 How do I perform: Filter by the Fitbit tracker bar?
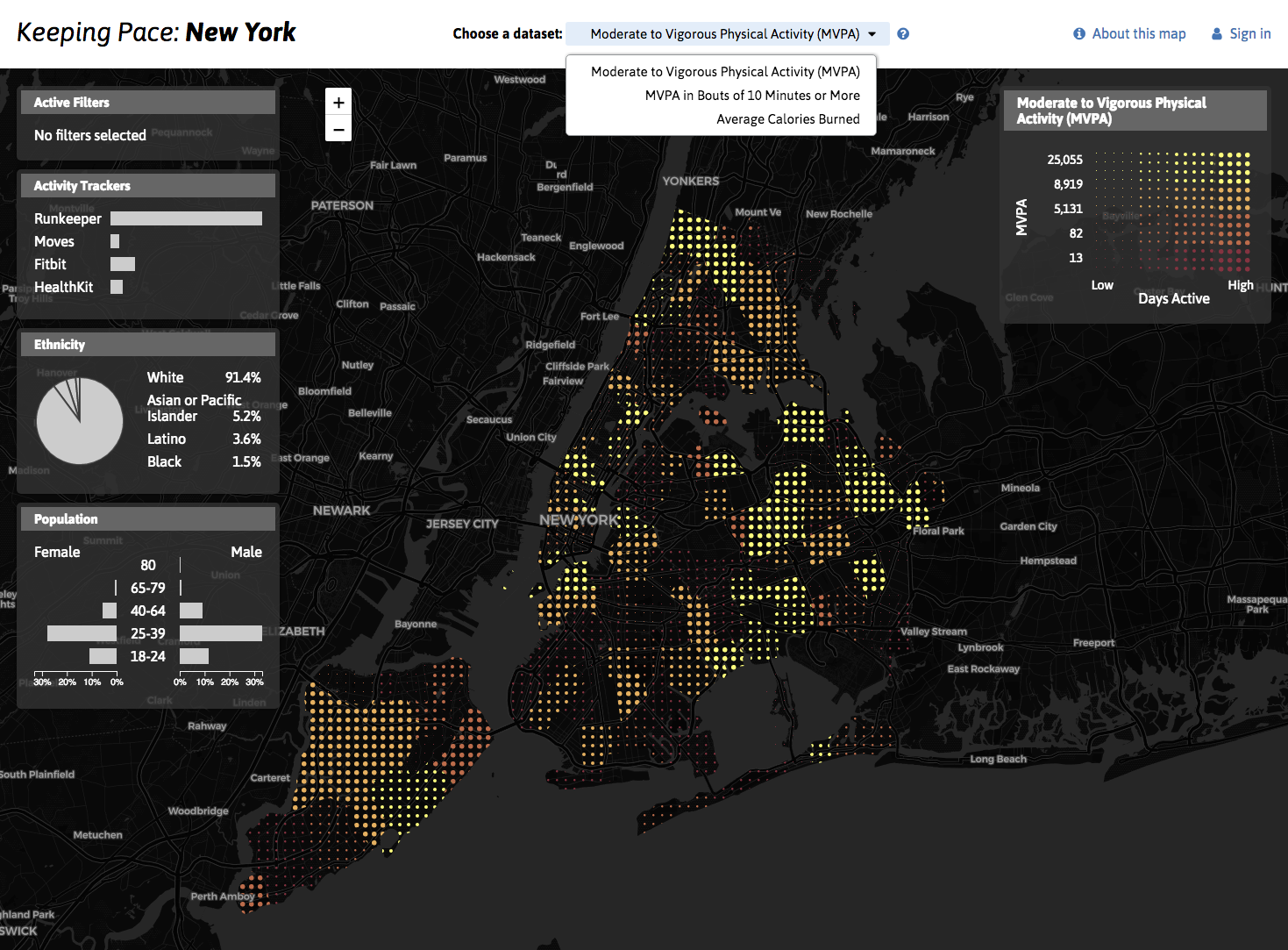coord(123,264)
